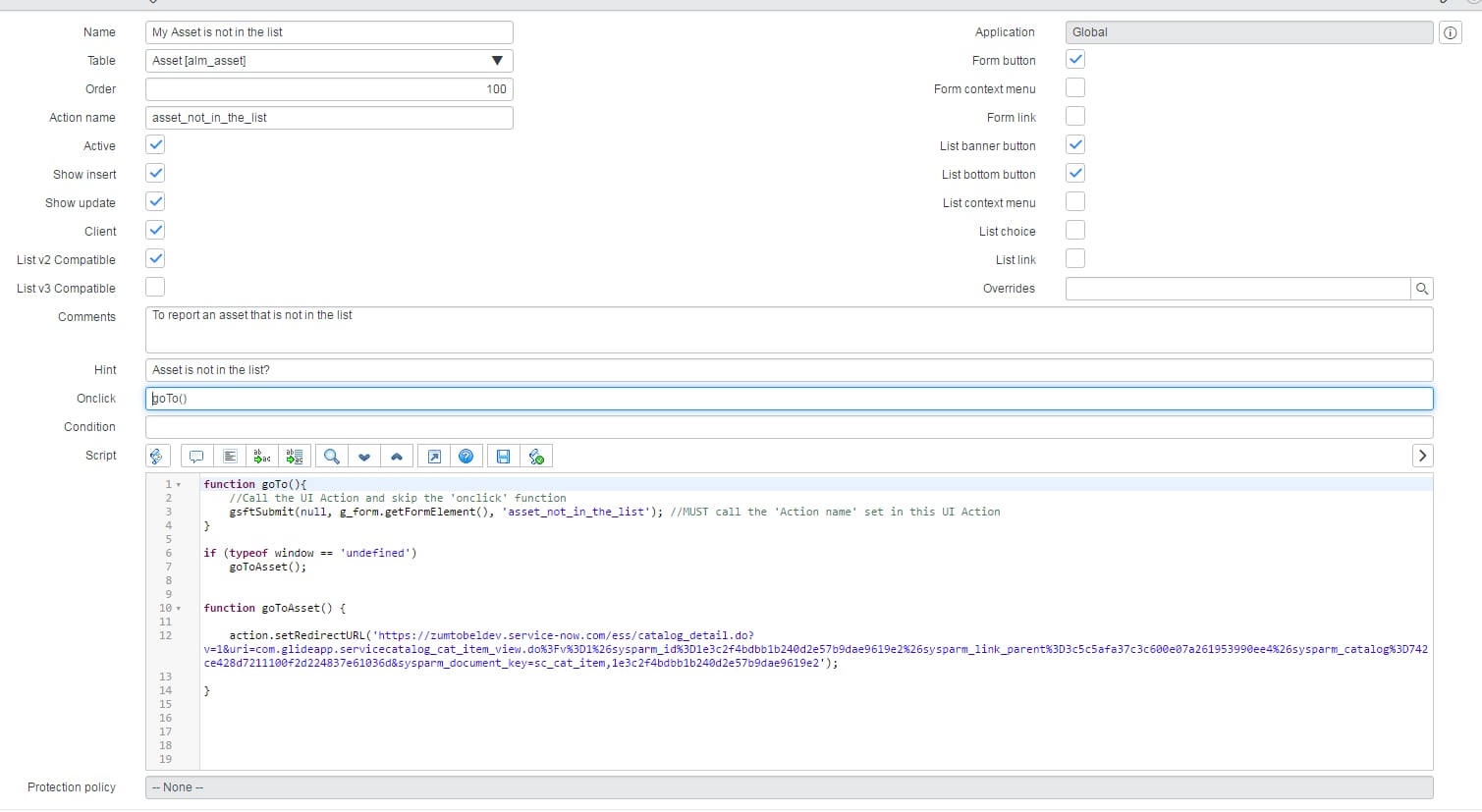Image resolution: width=1482 pixels, height=812 pixels.
Task: Uncheck the Form button option
Action: tap(1074, 59)
